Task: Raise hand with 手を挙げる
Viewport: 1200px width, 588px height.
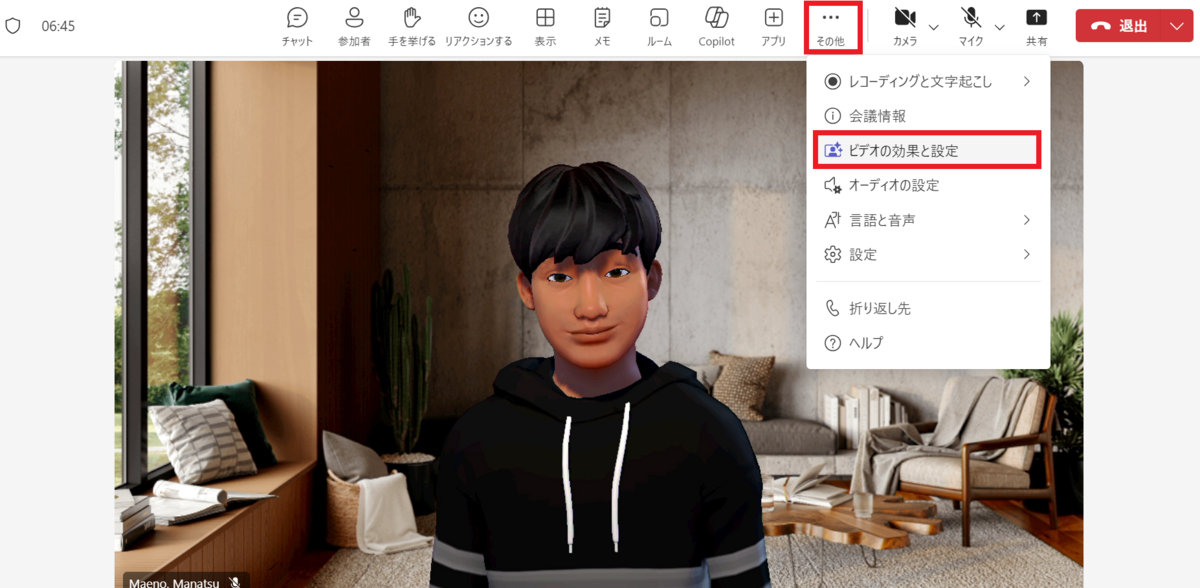Action: (x=411, y=27)
